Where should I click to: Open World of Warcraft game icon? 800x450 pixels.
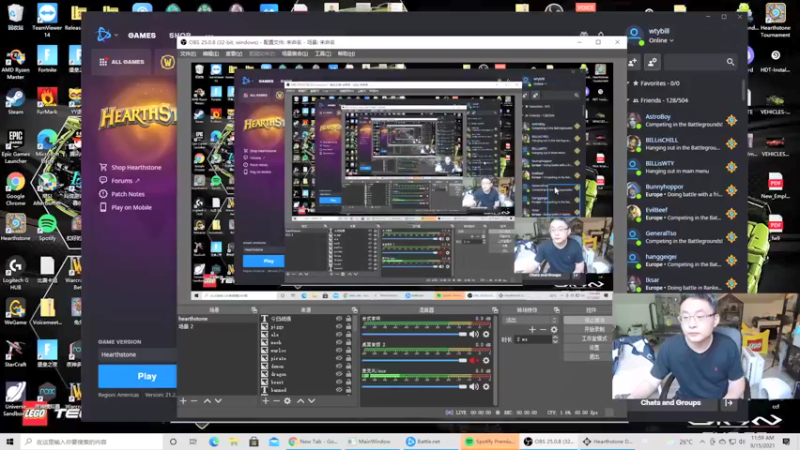point(167,62)
